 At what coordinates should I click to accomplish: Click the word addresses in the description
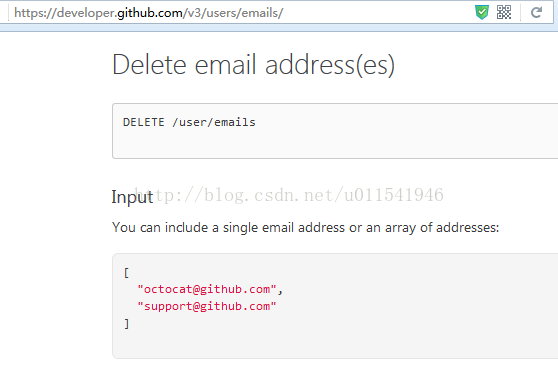tap(467, 227)
